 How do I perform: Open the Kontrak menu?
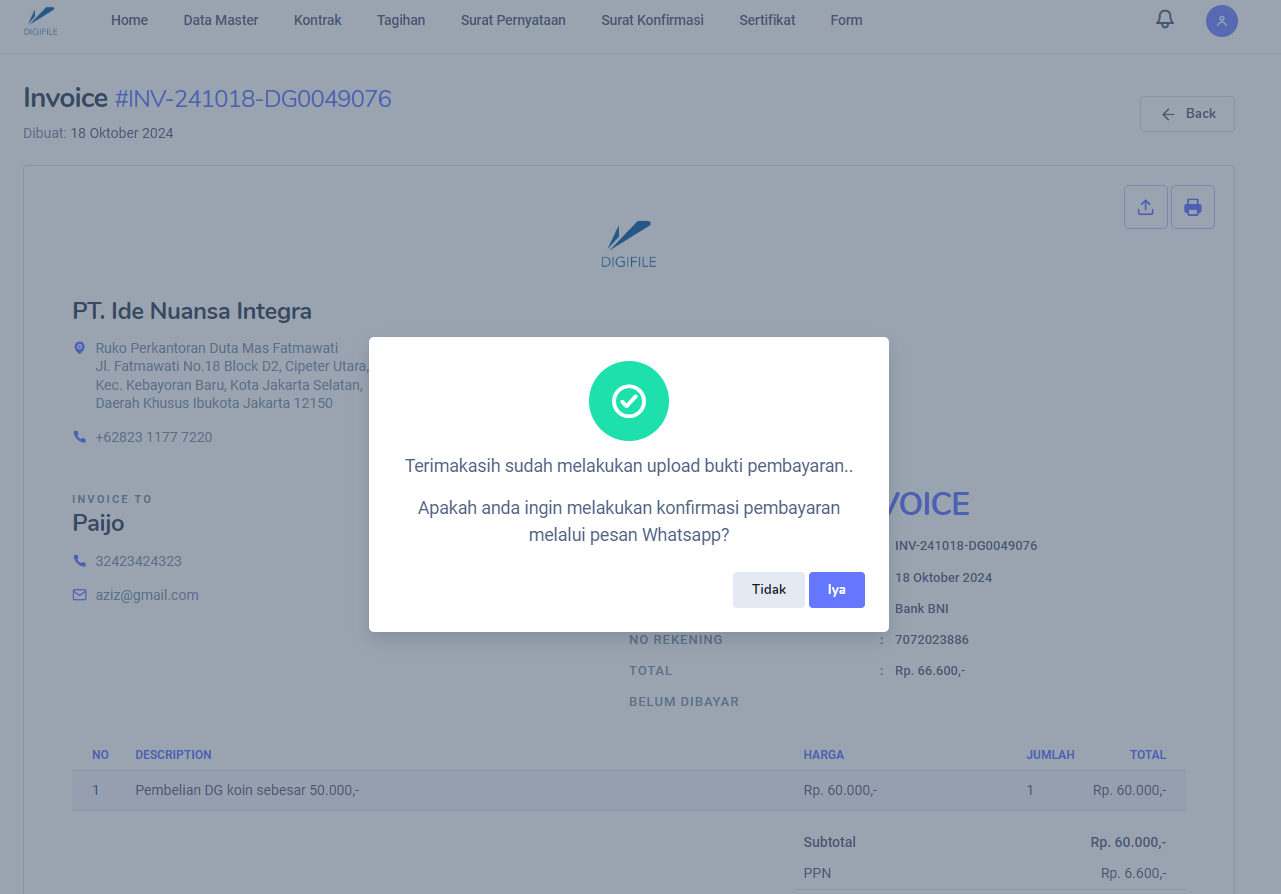tap(317, 20)
